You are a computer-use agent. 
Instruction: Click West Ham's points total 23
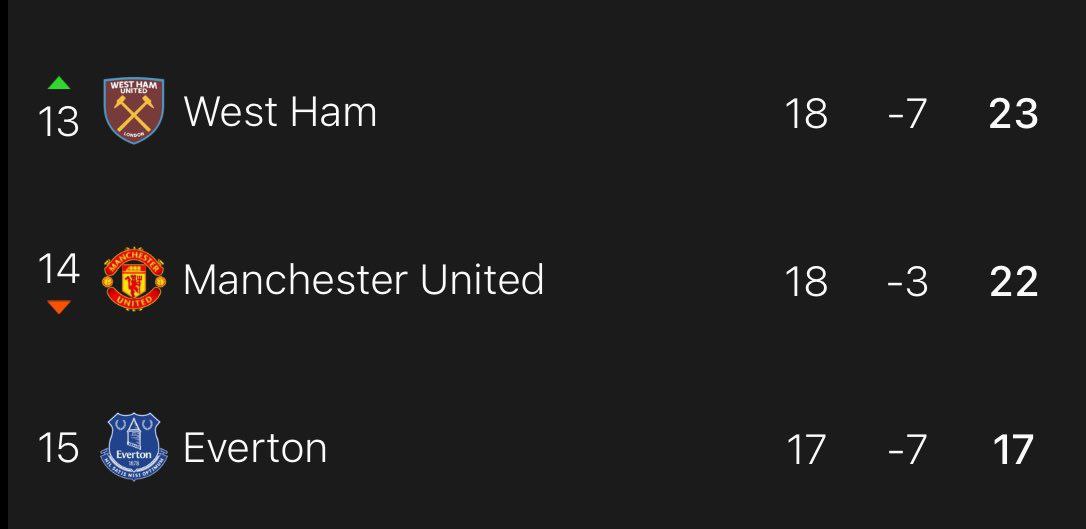click(1013, 114)
